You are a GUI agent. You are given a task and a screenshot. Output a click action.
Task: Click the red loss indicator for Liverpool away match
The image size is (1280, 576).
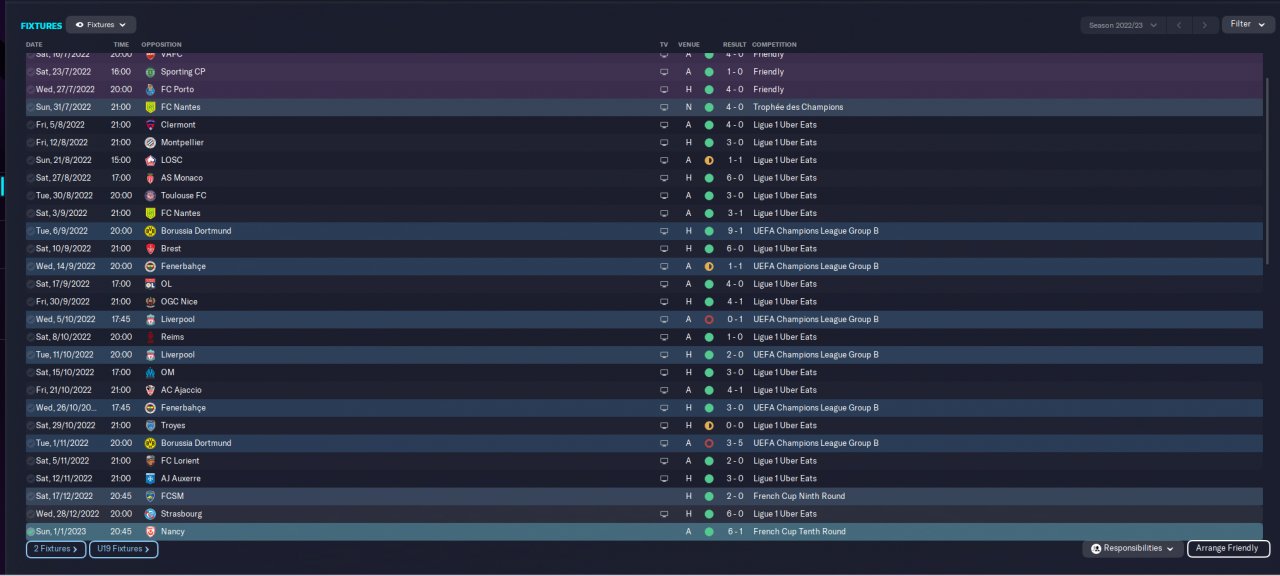tap(709, 319)
